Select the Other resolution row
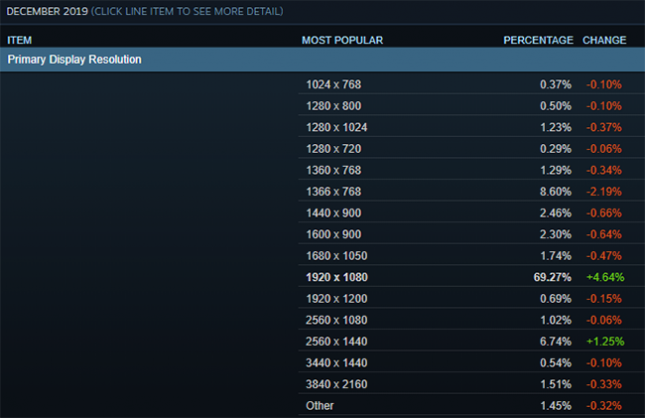This screenshot has width=645, height=418. pyautogui.click(x=471, y=405)
